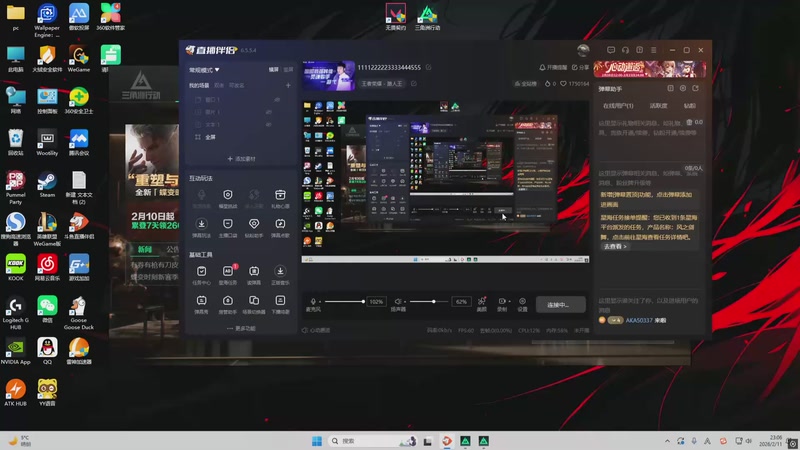
Task: Click user AKA50337 in the chat
Action: 639,320
